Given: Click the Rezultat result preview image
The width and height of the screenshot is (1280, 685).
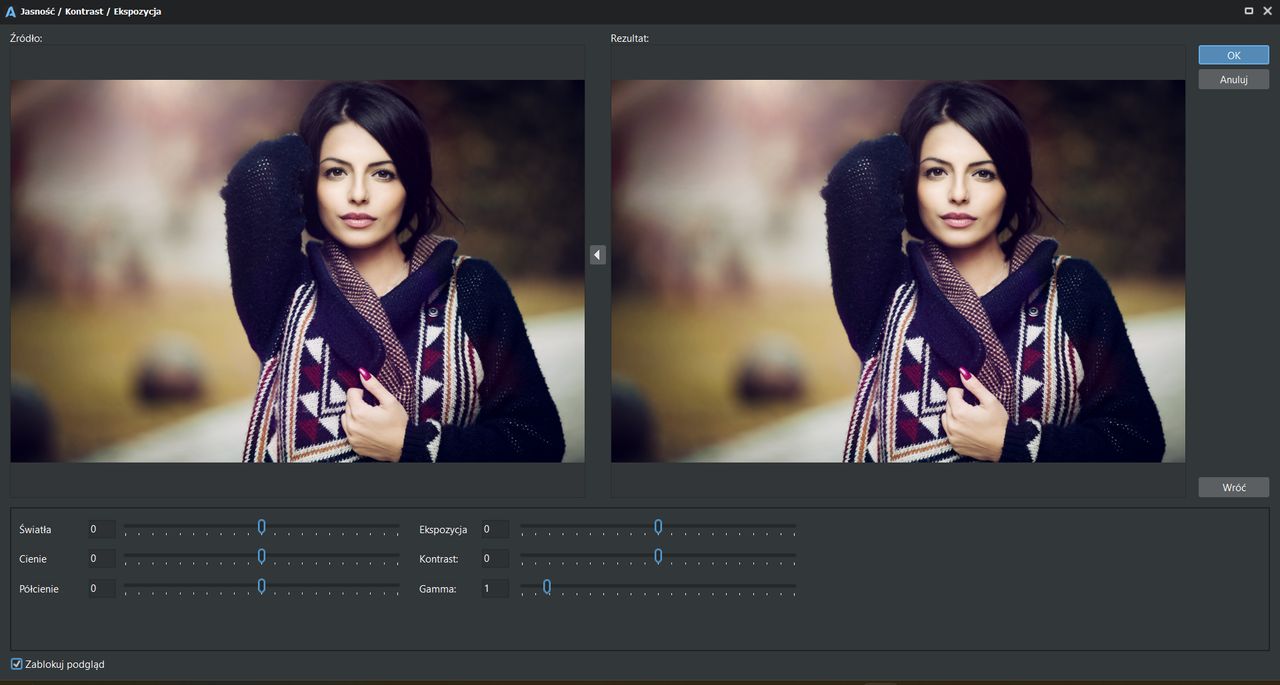Looking at the screenshot, I should point(897,271).
